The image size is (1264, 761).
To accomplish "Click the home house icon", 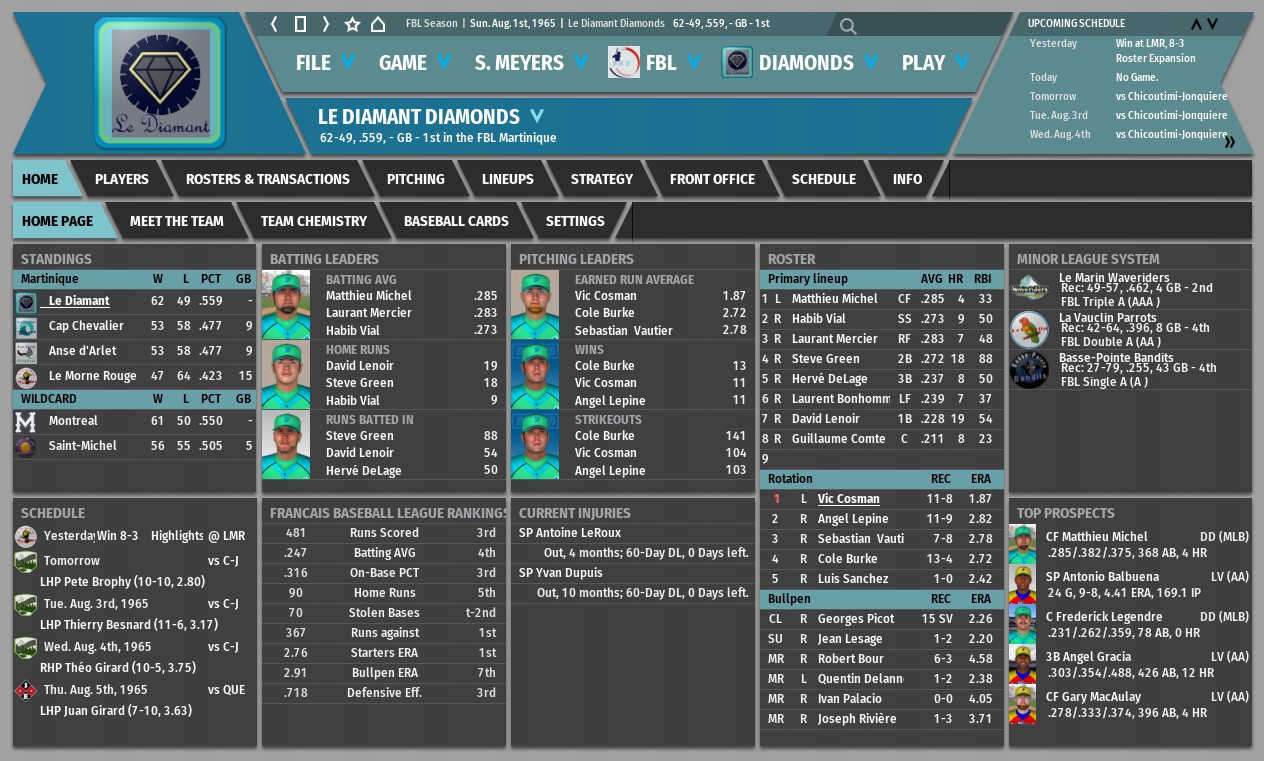I will (378, 24).
